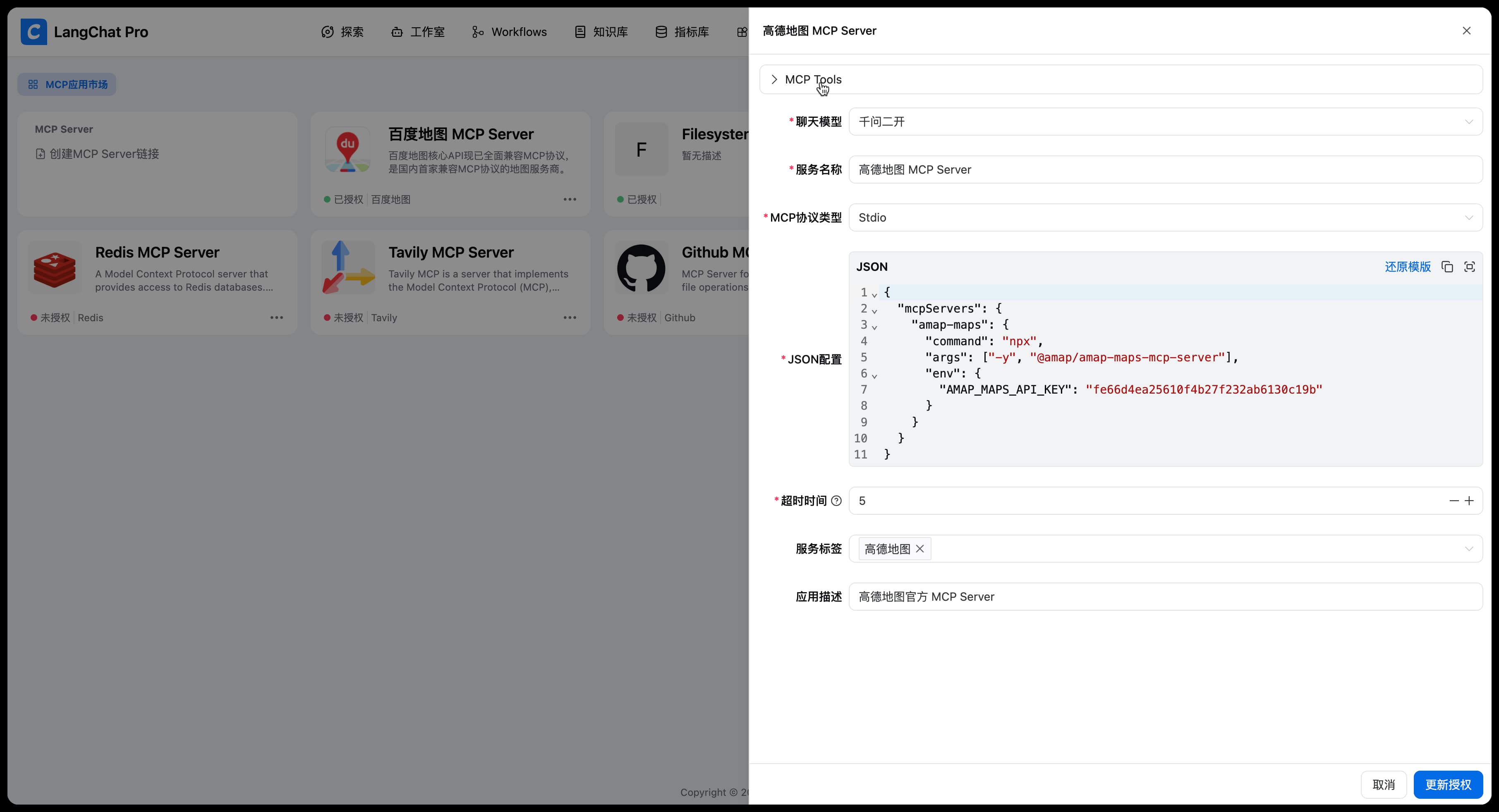The height and width of the screenshot is (812, 1499).
Task: Expand the MCP Tools section
Action: (1121, 80)
